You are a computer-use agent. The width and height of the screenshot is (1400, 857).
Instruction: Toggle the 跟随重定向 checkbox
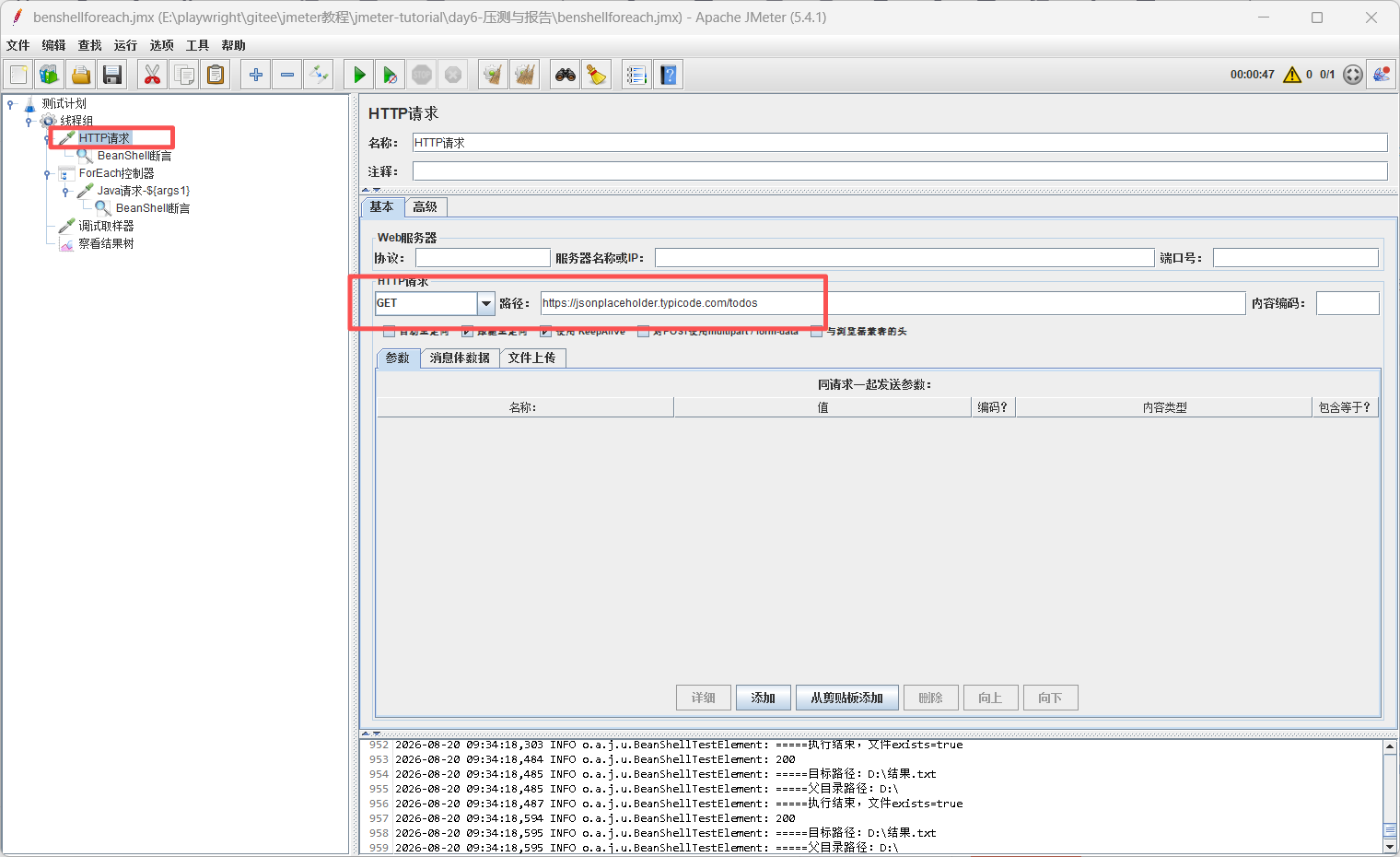point(467,331)
